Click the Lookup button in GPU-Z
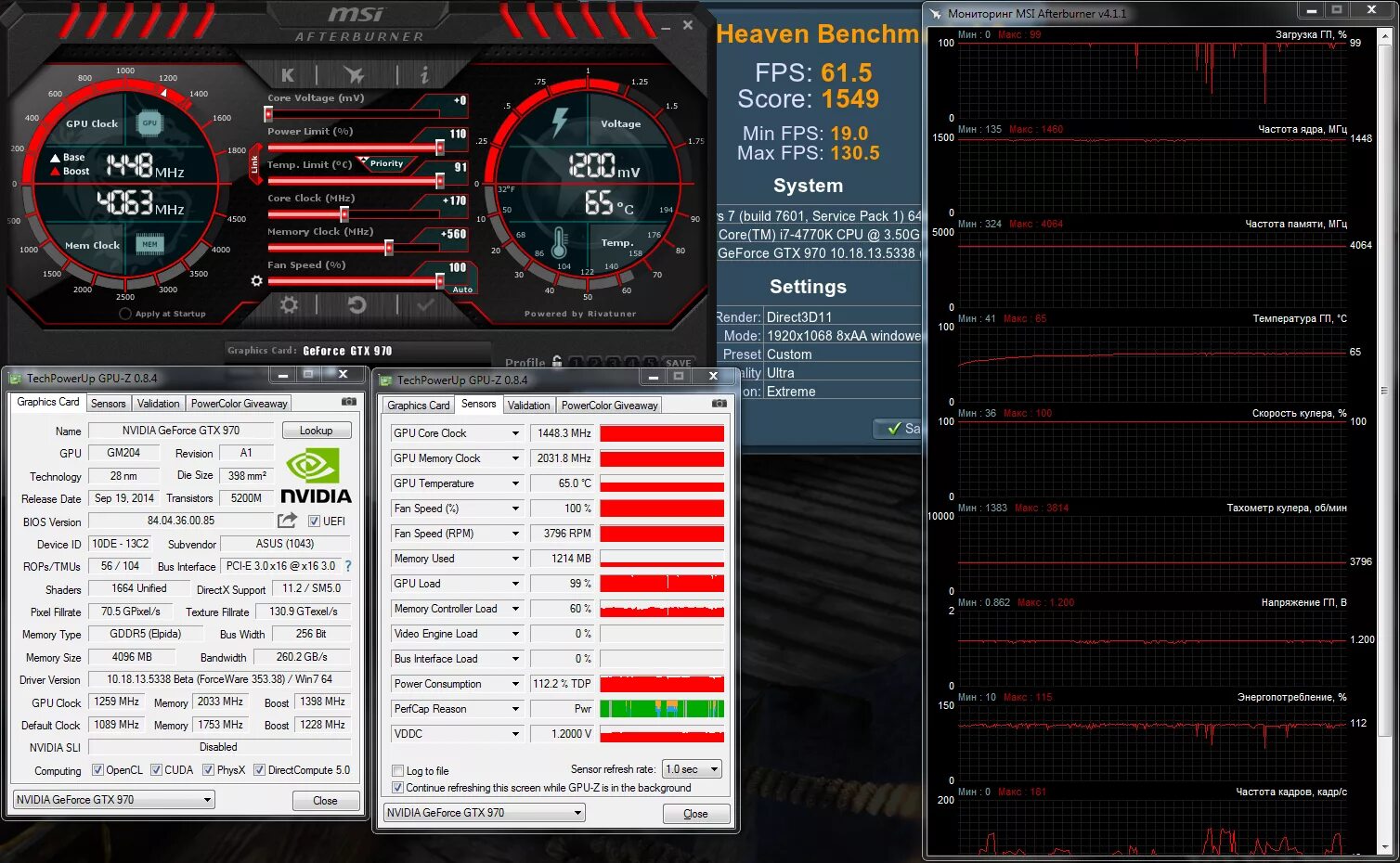The image size is (1400, 863). [316, 431]
